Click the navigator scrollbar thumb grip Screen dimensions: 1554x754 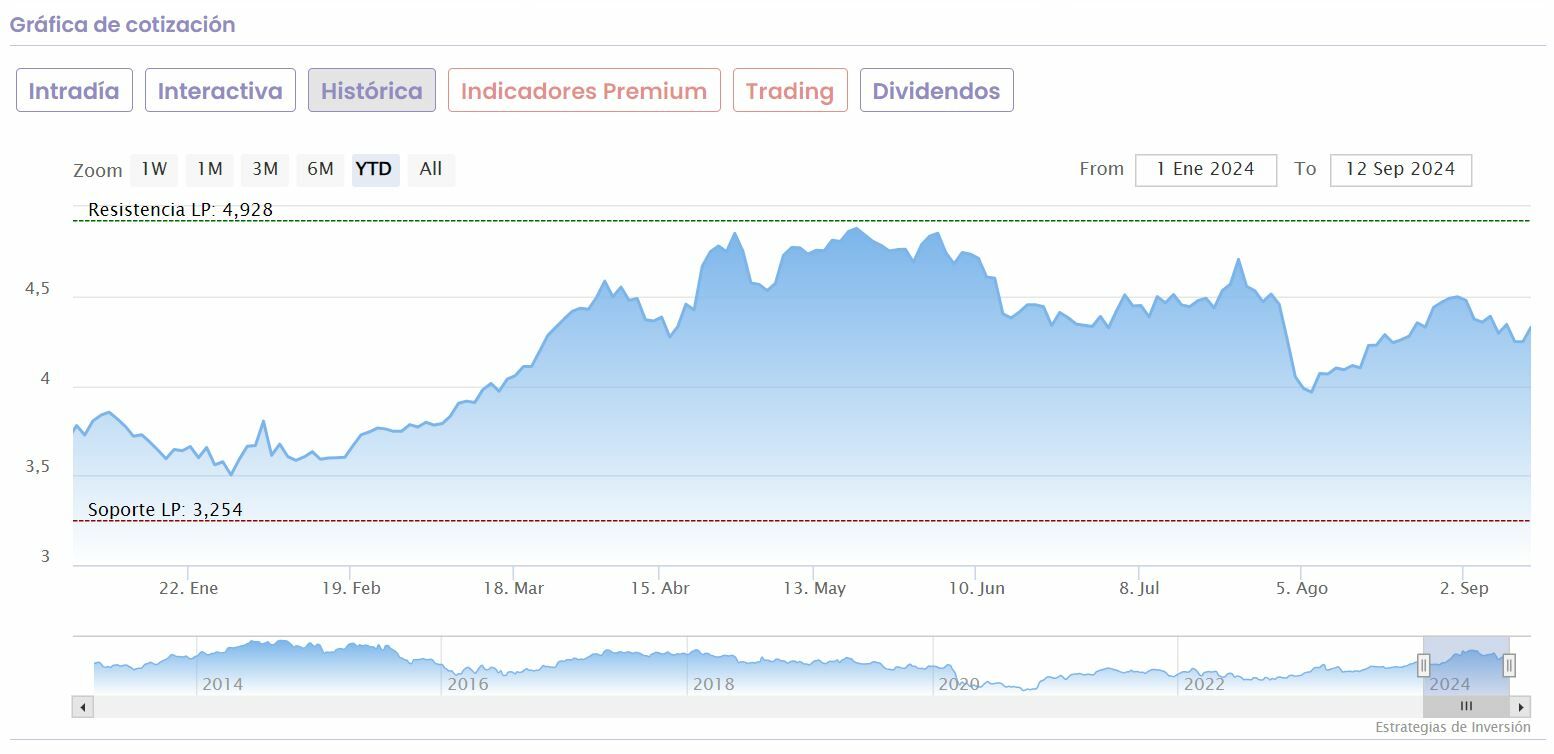click(1466, 707)
